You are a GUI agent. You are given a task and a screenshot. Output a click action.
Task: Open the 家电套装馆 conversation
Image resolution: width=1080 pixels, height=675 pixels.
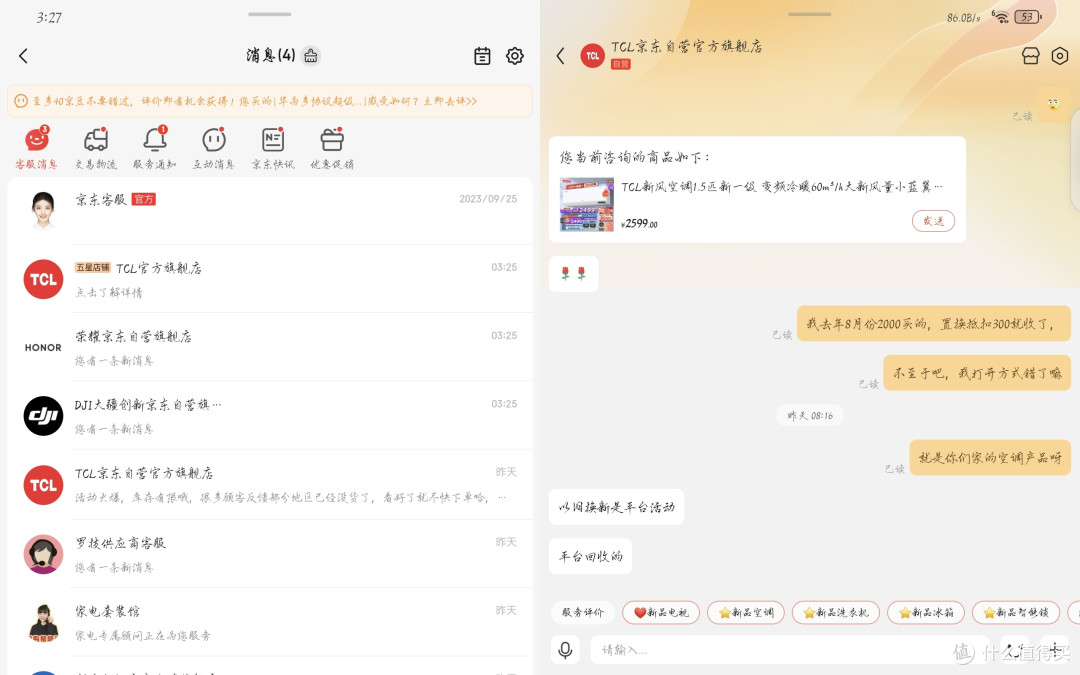click(270, 622)
